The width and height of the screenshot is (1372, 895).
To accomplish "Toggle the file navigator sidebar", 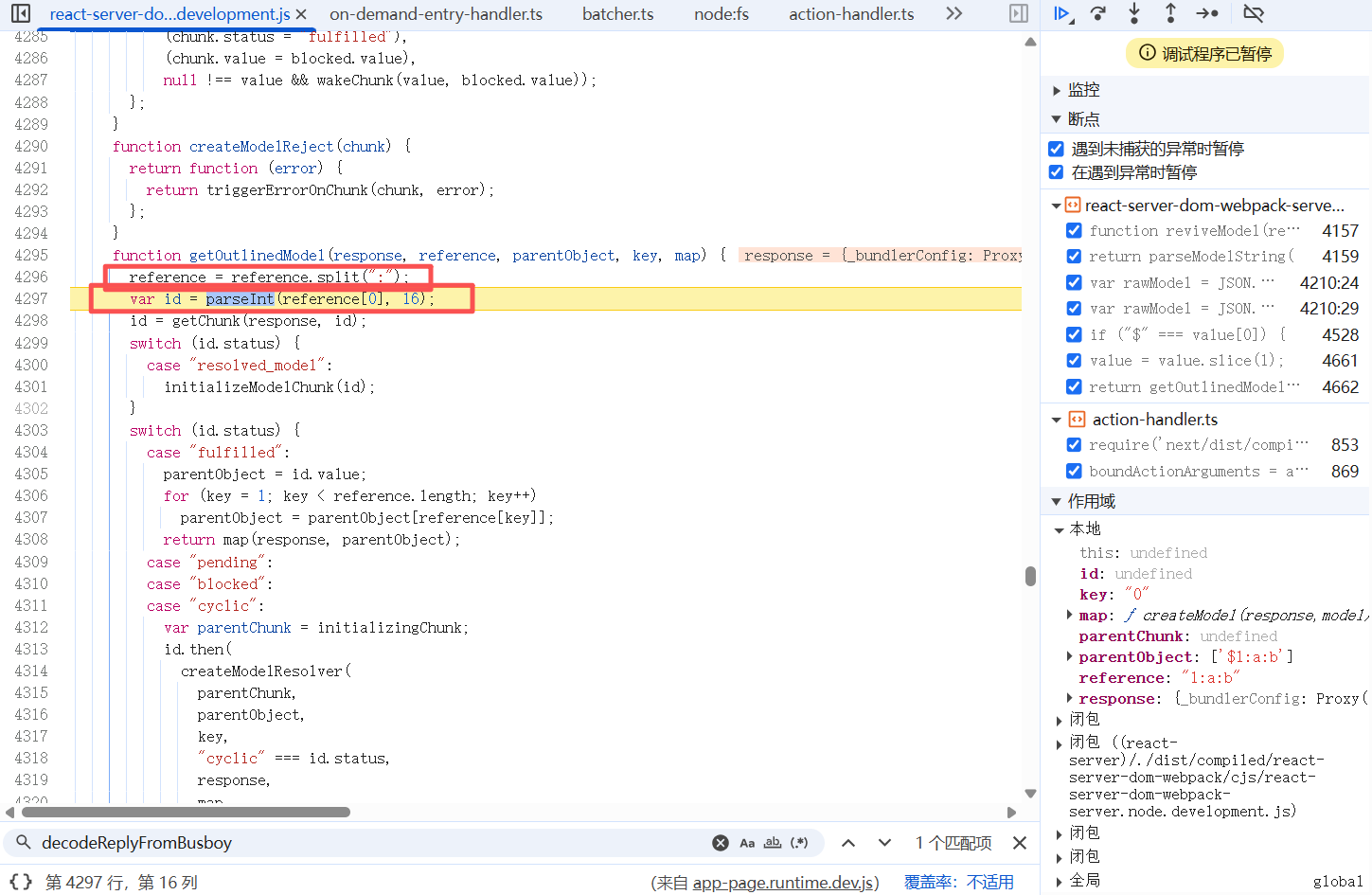I will coord(20,13).
